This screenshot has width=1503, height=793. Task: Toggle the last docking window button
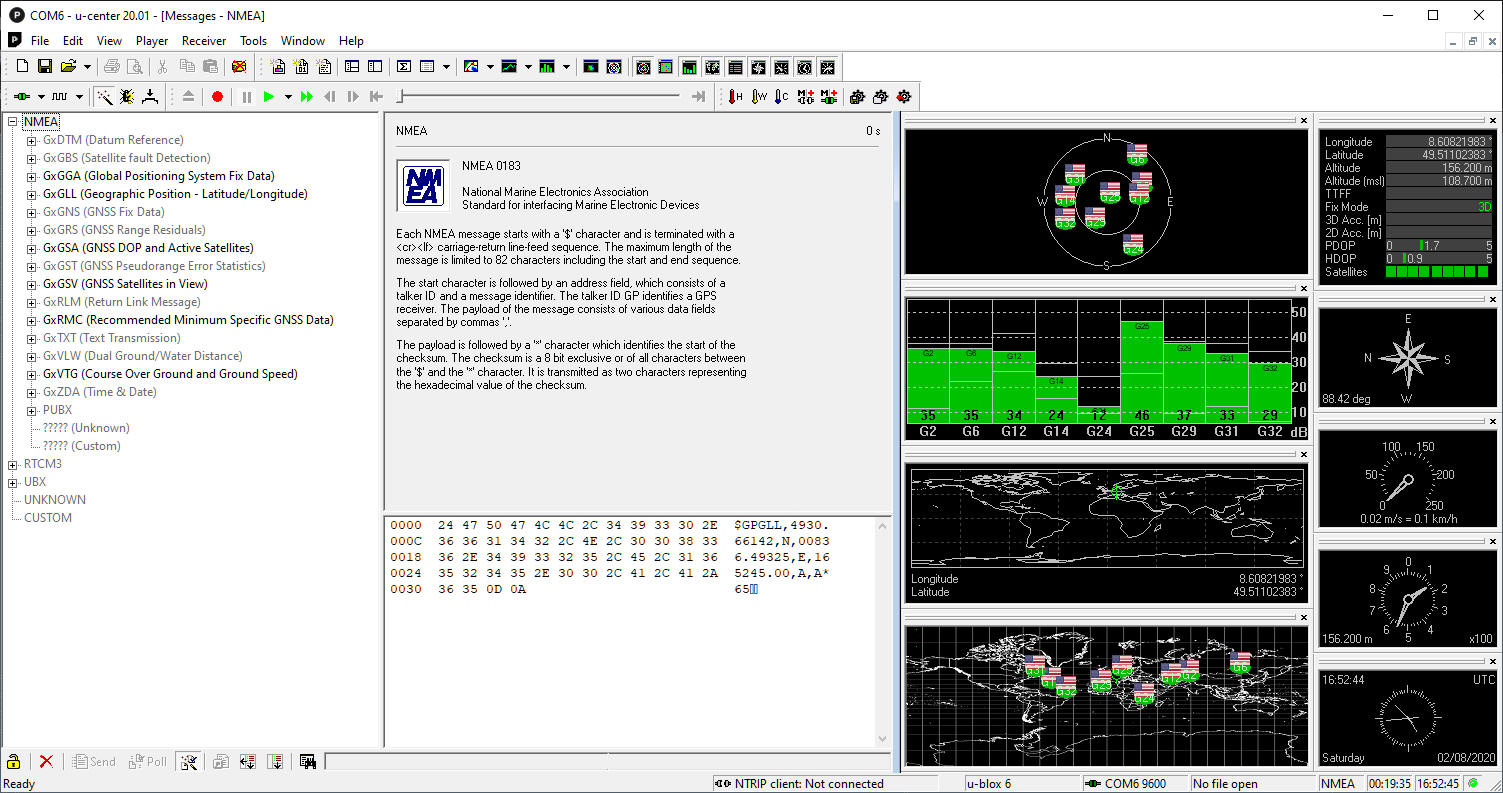click(827, 67)
